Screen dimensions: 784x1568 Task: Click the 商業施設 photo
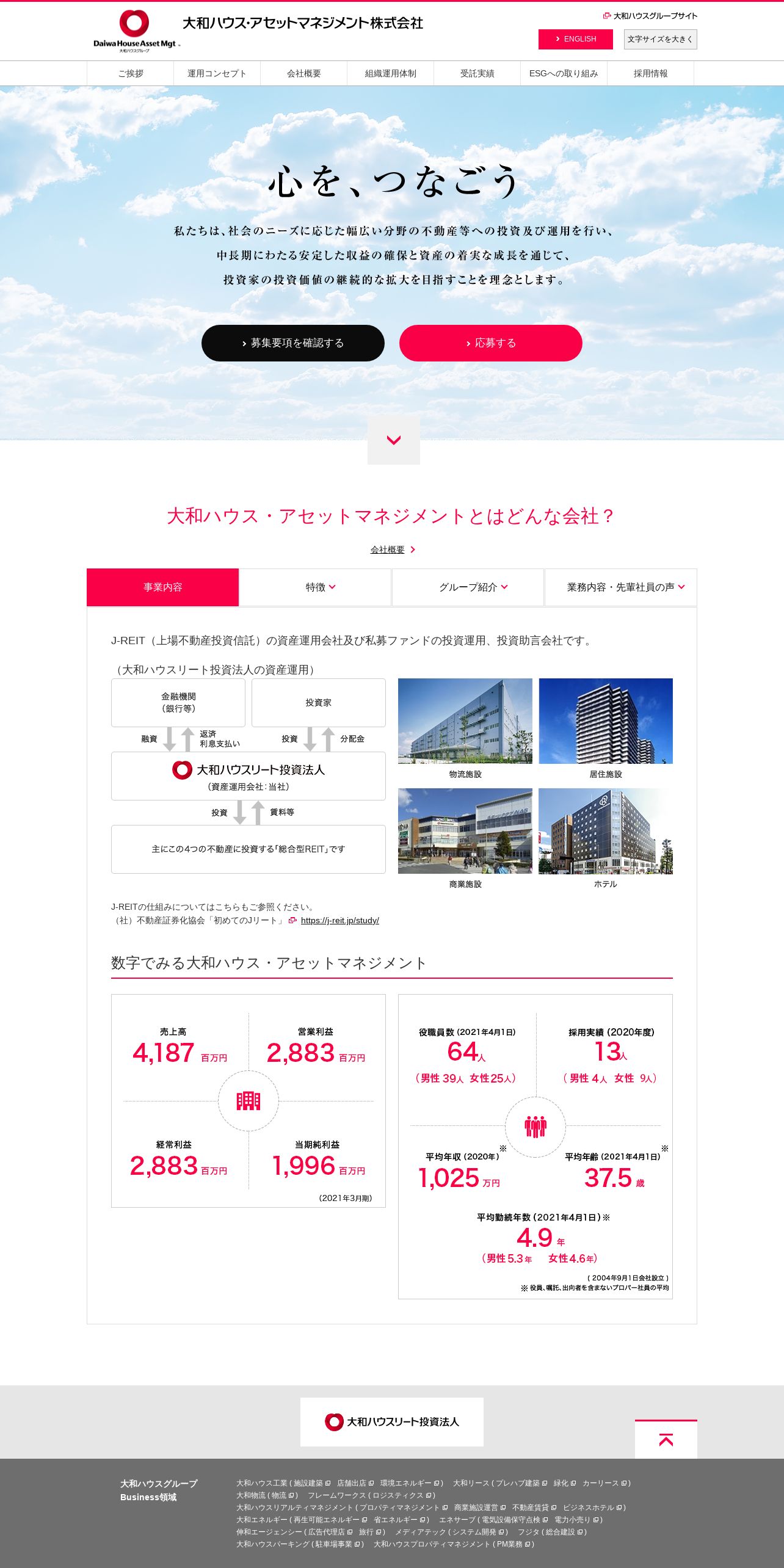click(x=465, y=831)
